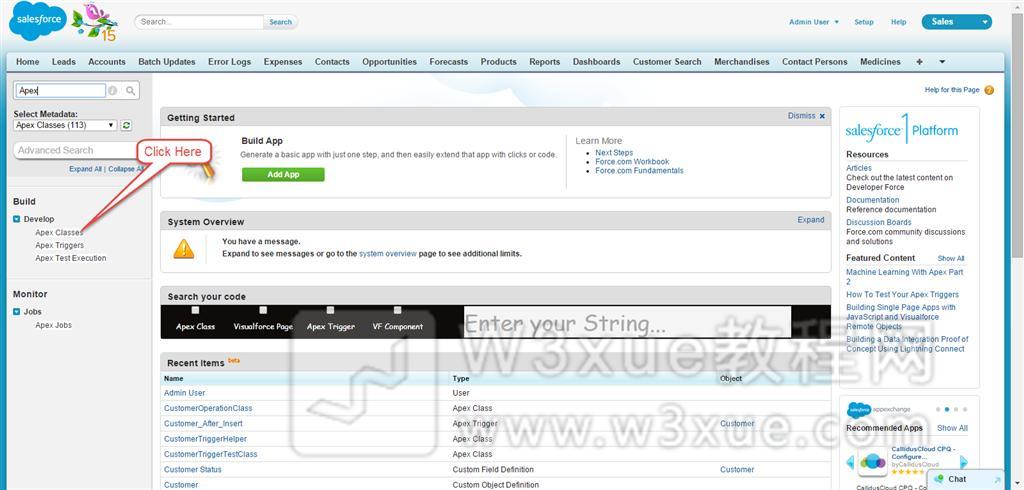Open the Force.com Workbook link

coord(632,161)
